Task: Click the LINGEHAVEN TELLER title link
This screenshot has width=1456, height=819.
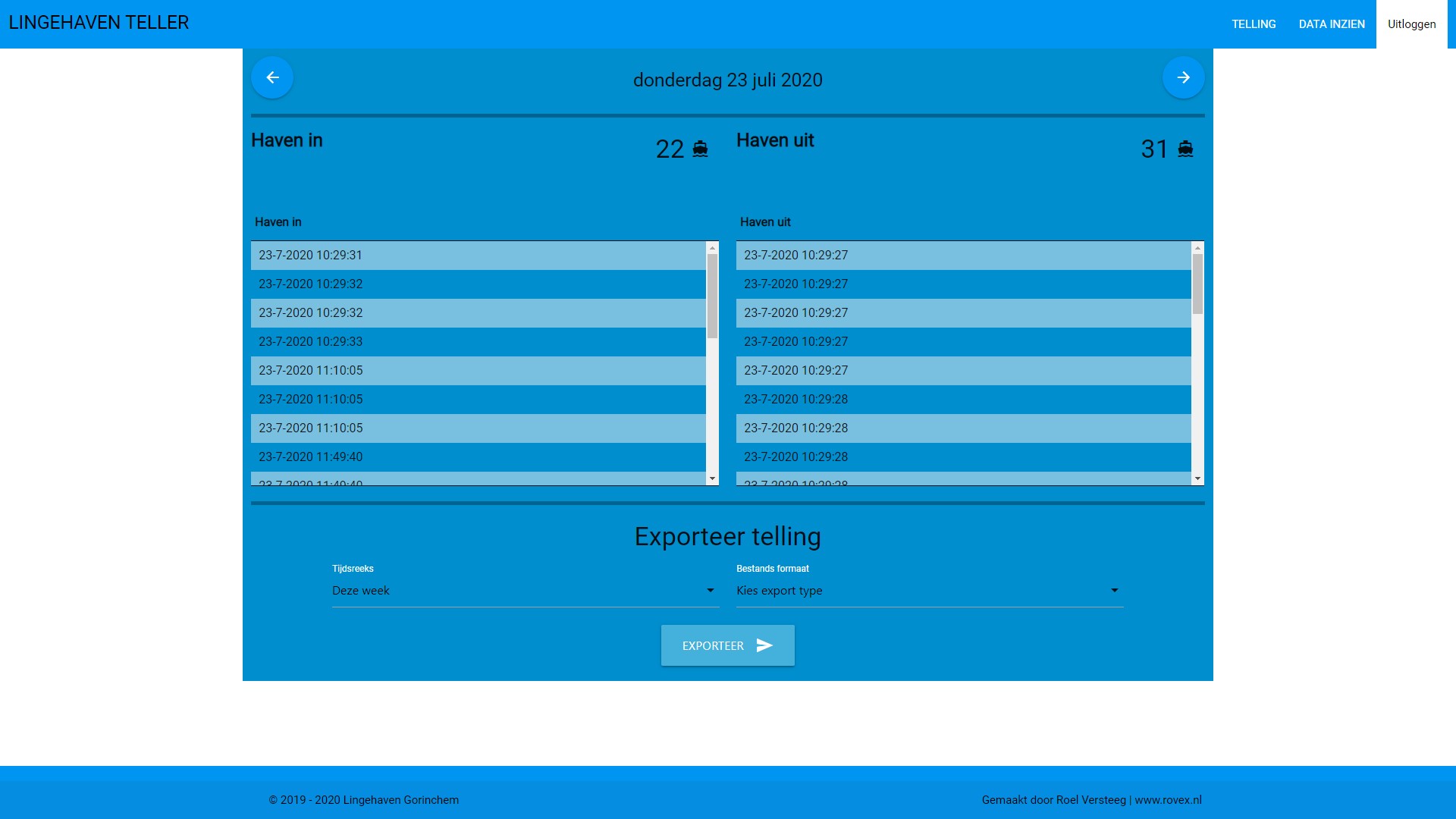Action: (99, 23)
